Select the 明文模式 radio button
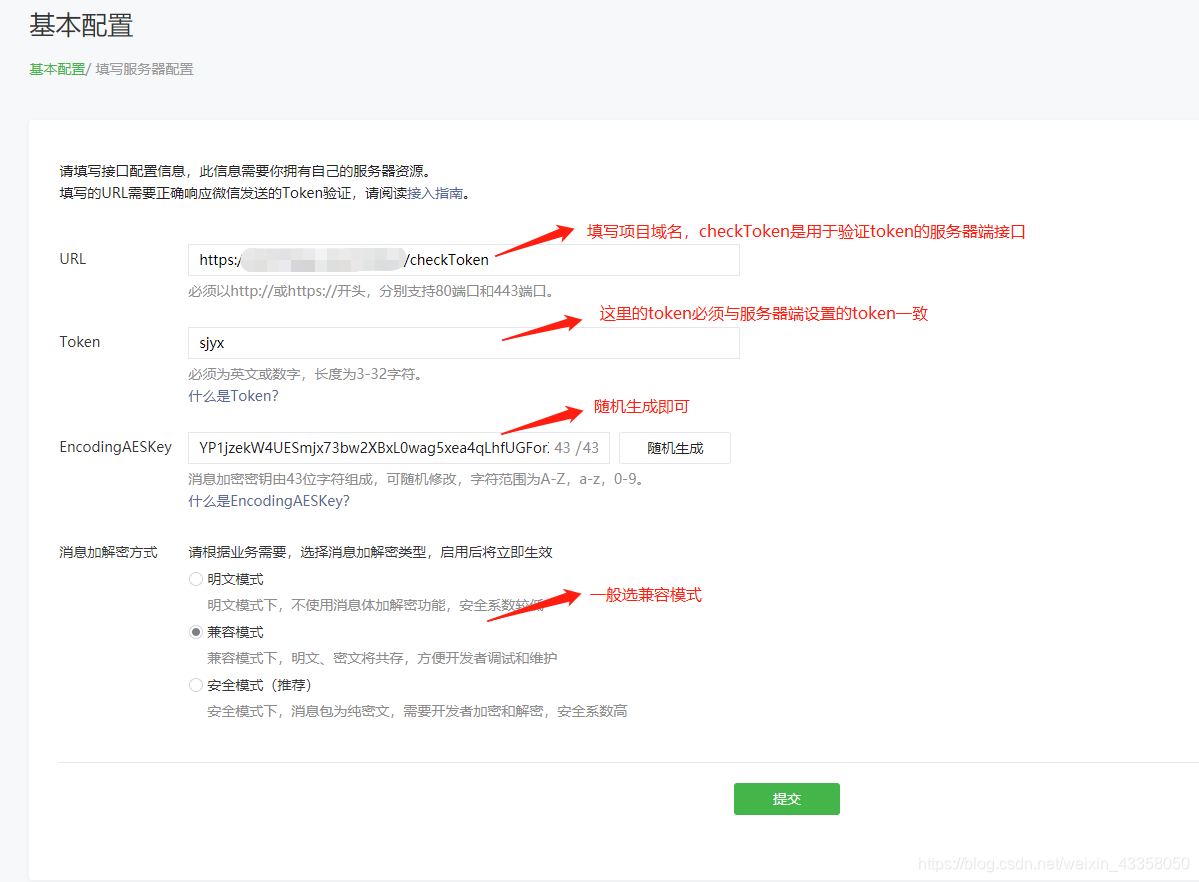Image resolution: width=1199 pixels, height=882 pixels. tap(196, 579)
